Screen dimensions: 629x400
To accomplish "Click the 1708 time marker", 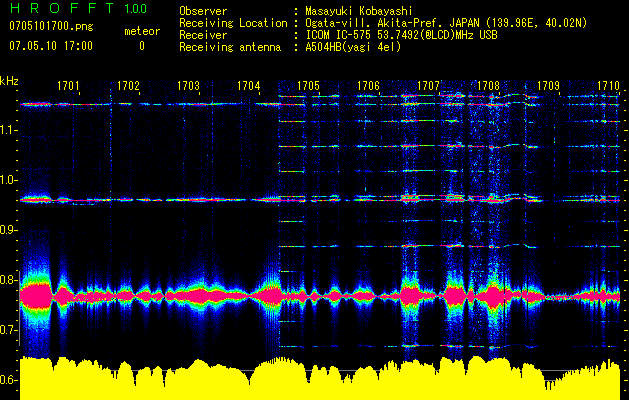I will tap(488, 85).
